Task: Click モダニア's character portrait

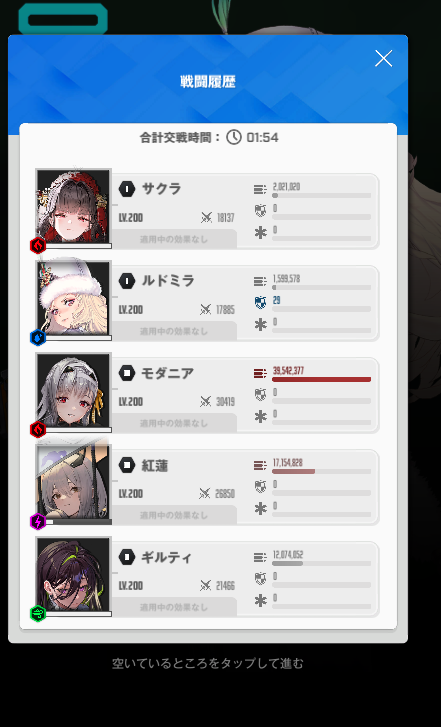Action: click(x=74, y=390)
